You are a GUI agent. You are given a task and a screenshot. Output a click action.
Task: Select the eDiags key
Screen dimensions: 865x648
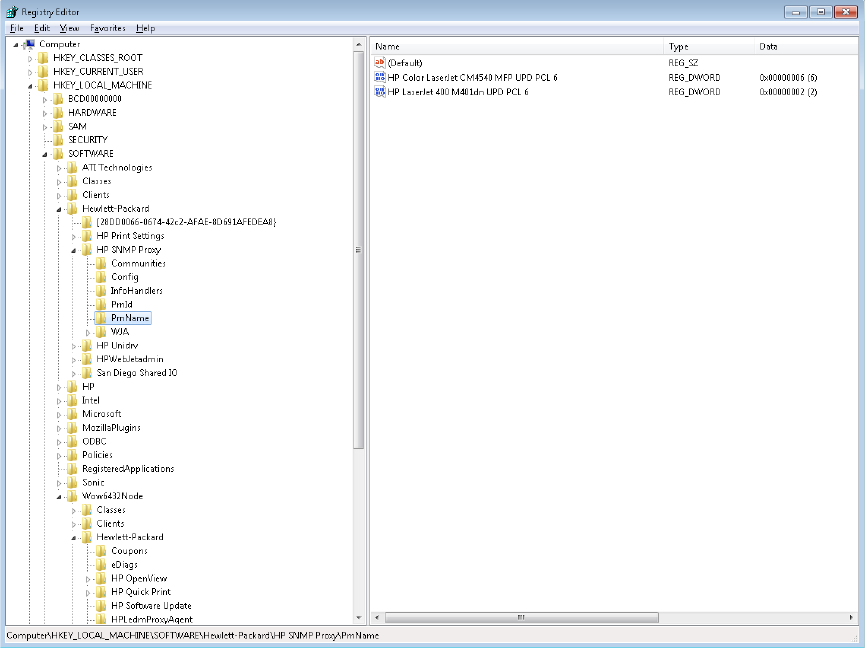124,565
